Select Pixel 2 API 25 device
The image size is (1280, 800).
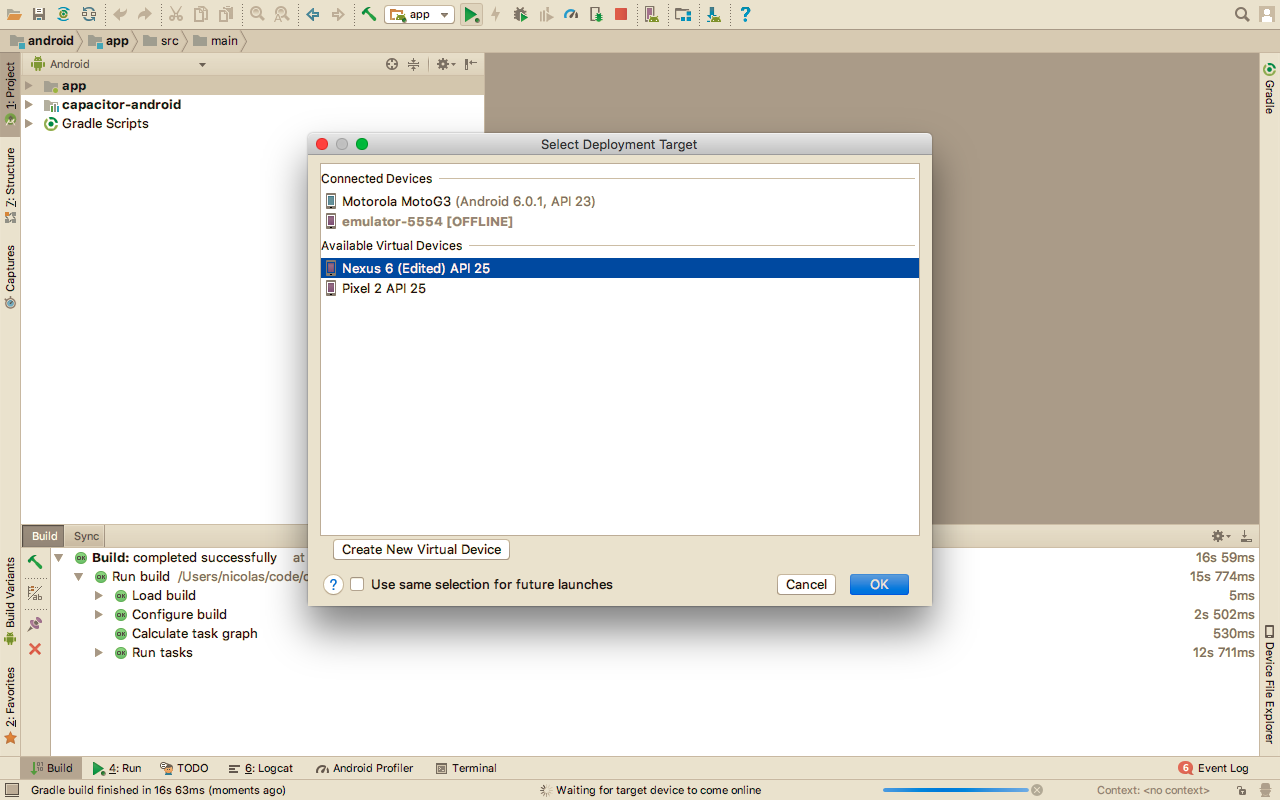pyautogui.click(x=383, y=288)
